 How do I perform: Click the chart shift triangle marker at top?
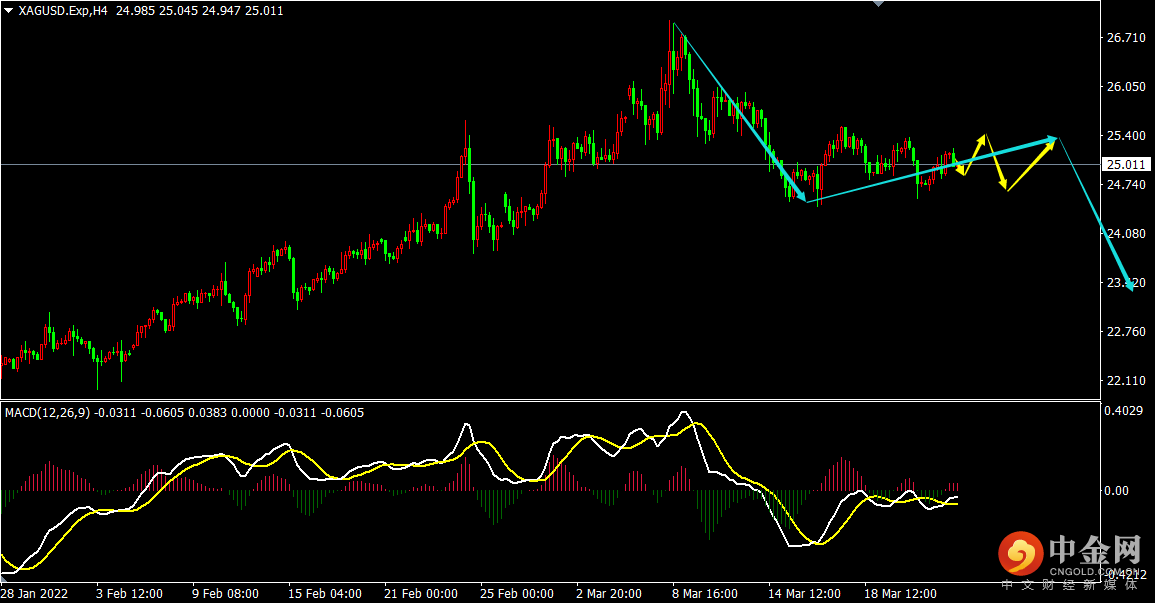[878, 4]
